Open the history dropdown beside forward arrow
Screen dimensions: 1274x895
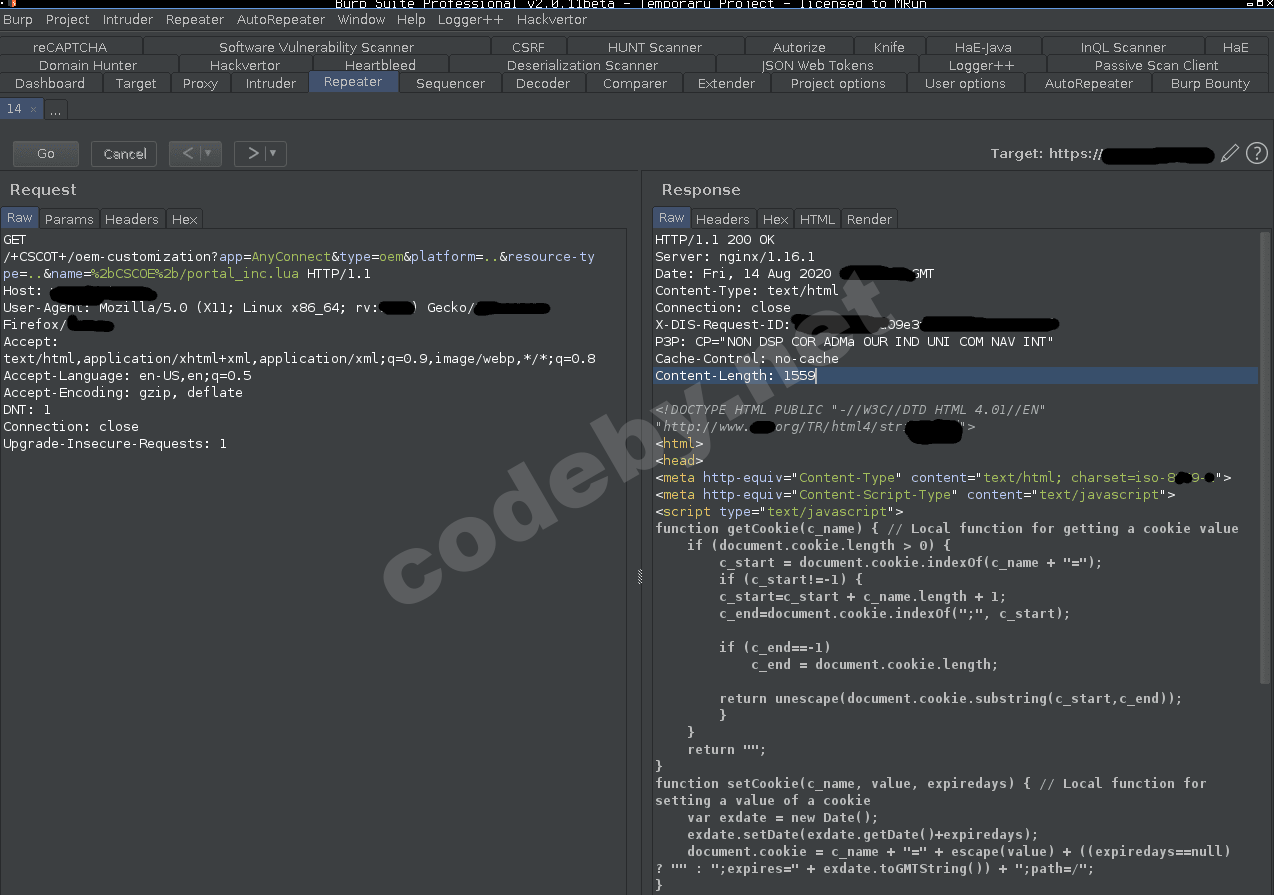pyautogui.click(x=273, y=153)
